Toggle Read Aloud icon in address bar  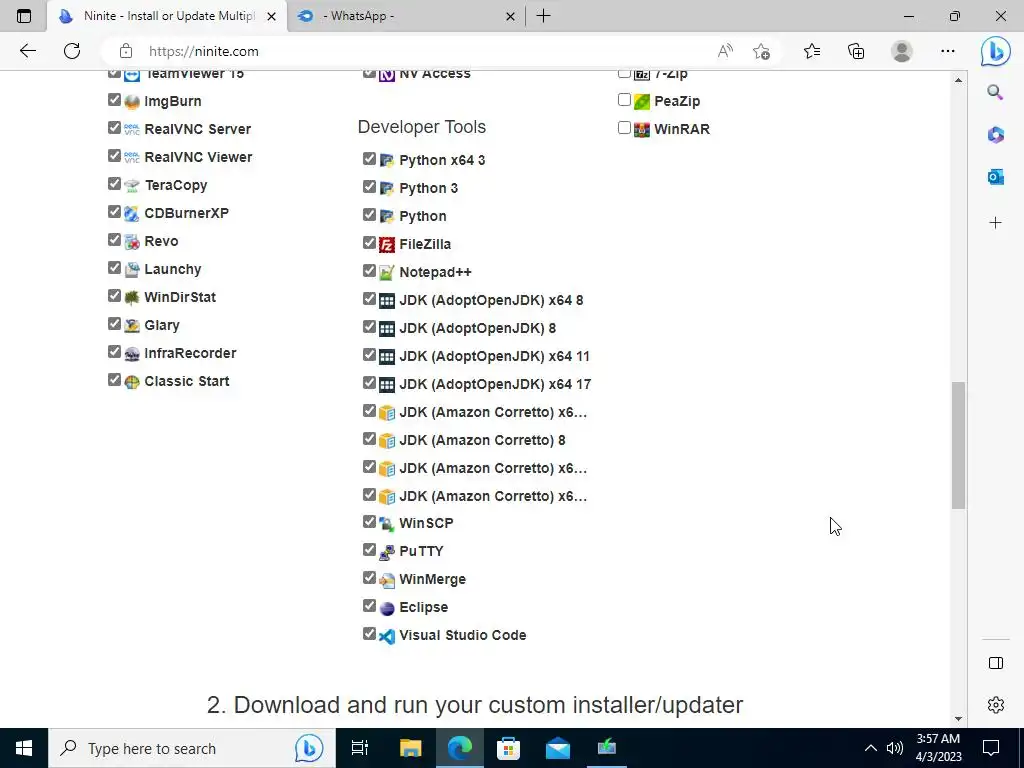pyautogui.click(x=725, y=51)
